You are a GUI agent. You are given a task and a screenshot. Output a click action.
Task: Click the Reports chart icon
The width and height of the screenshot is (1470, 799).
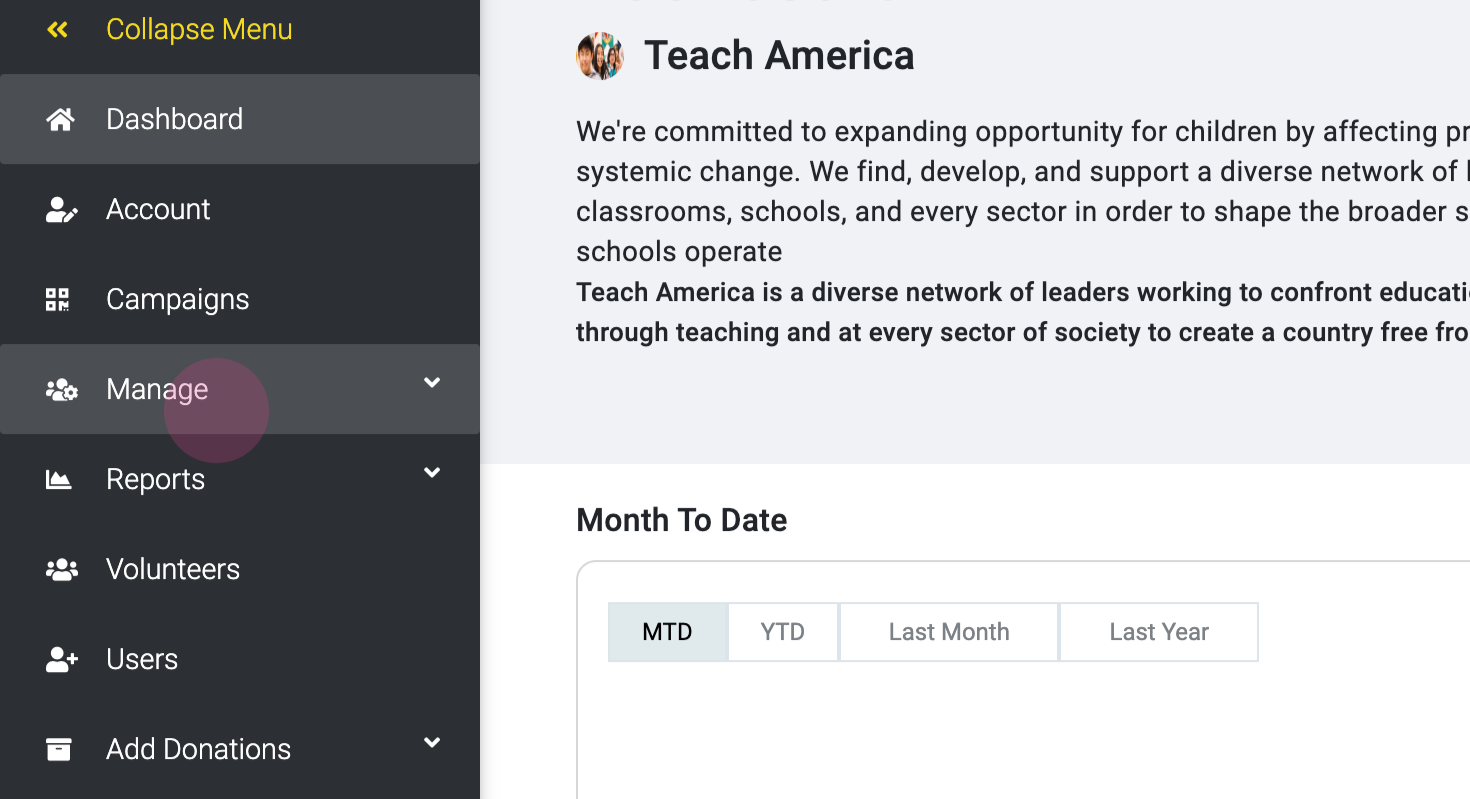pyautogui.click(x=59, y=480)
